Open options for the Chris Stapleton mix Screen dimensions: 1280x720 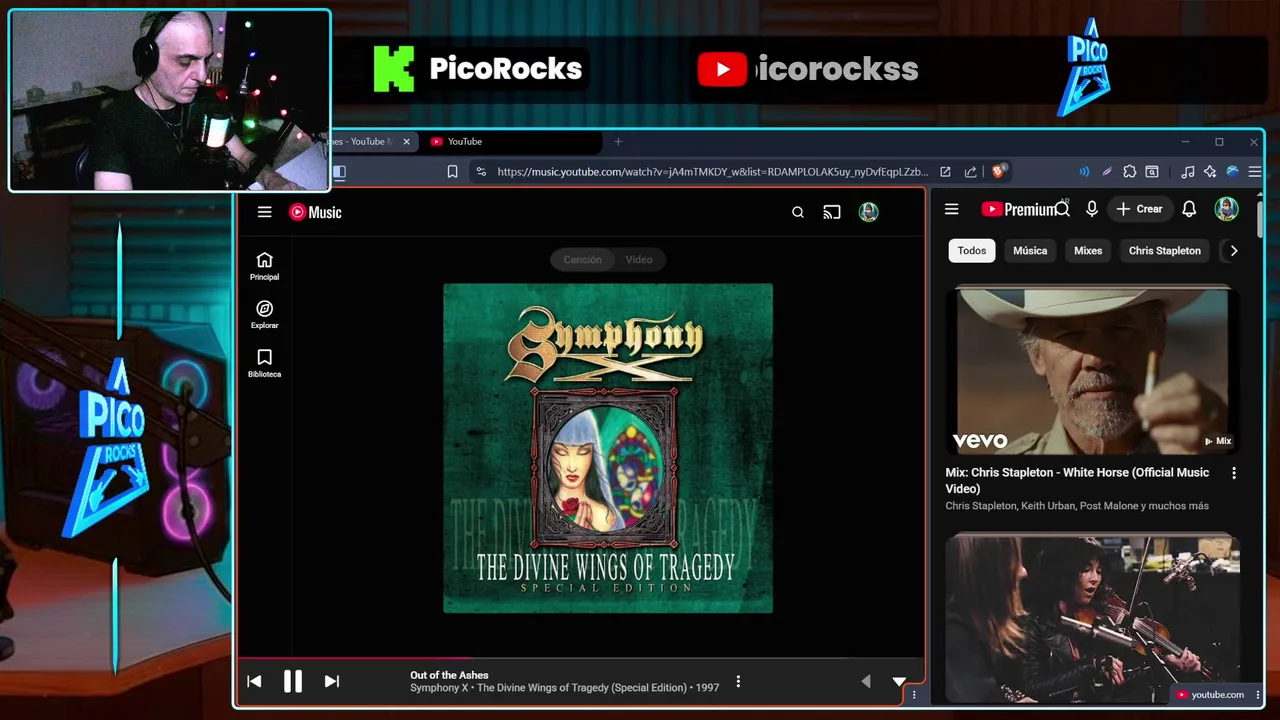[x=1233, y=473]
